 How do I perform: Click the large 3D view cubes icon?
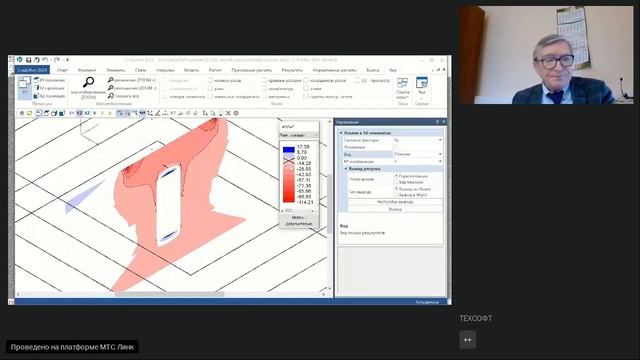coord(24,87)
